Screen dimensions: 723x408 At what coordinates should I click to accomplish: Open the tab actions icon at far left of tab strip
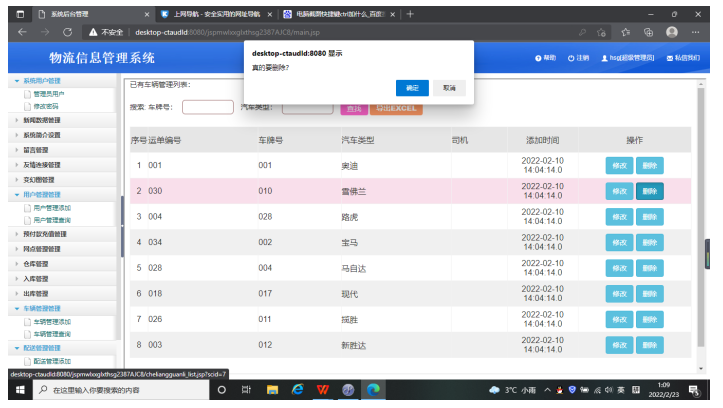pos(20,14)
